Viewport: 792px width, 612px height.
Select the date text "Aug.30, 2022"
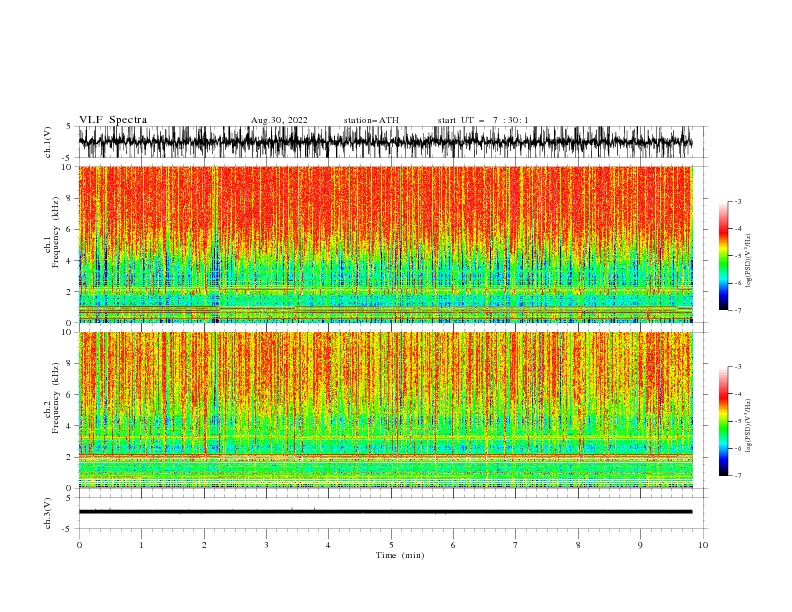tap(279, 120)
